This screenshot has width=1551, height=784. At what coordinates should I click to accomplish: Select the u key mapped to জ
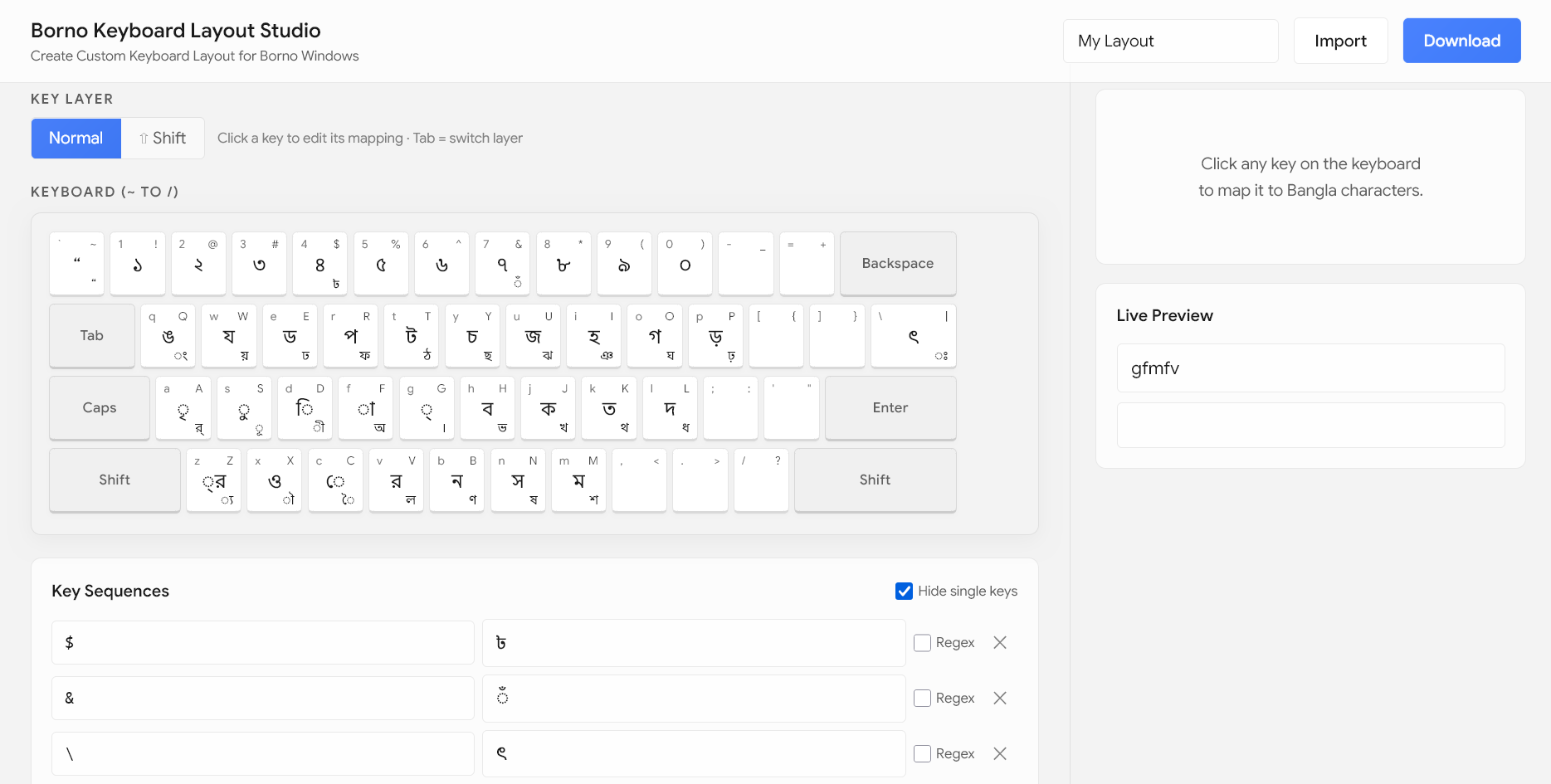(534, 336)
